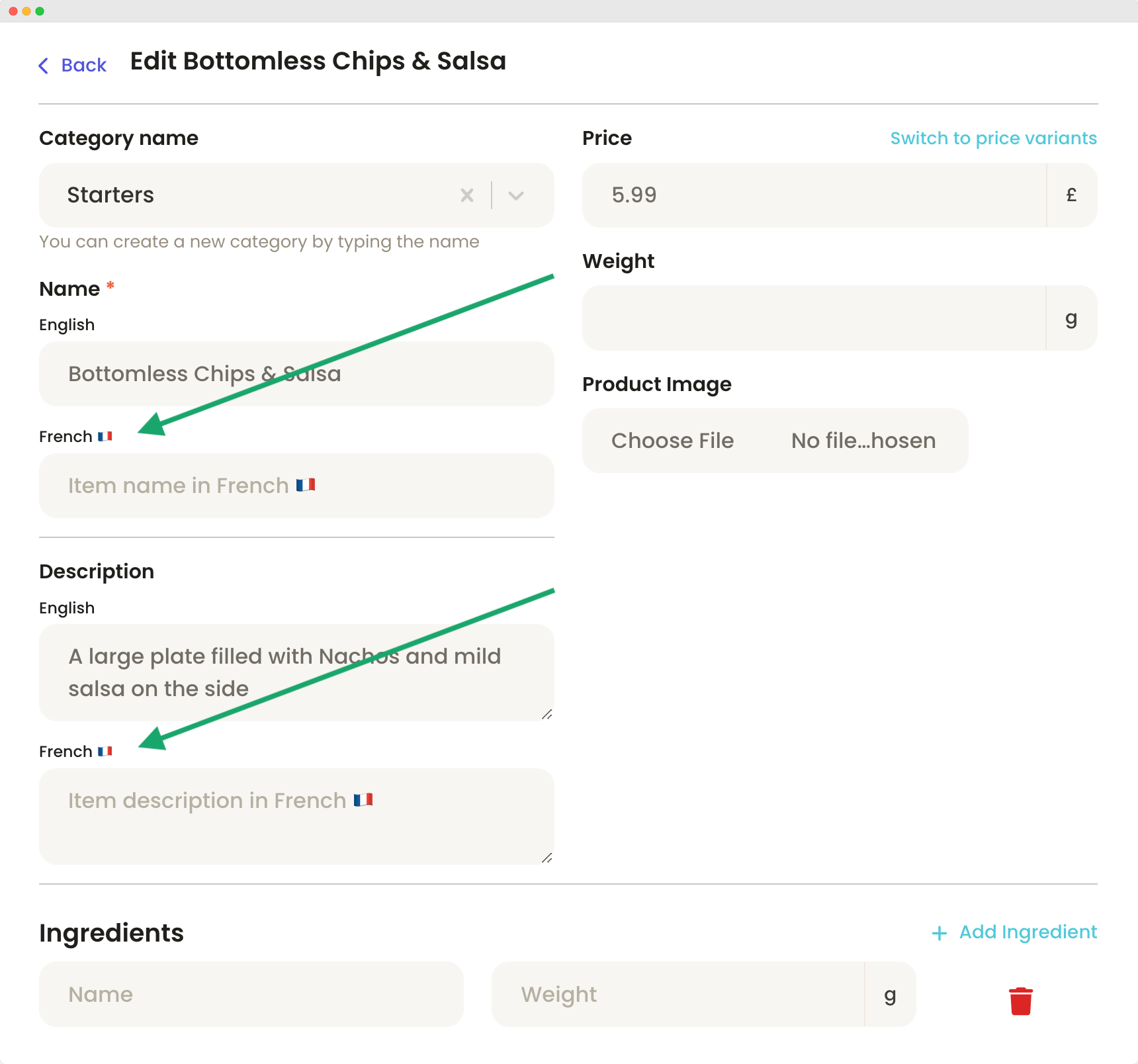The width and height of the screenshot is (1138, 1064).
Task: Click the back chevron arrow icon
Action: [x=44, y=66]
